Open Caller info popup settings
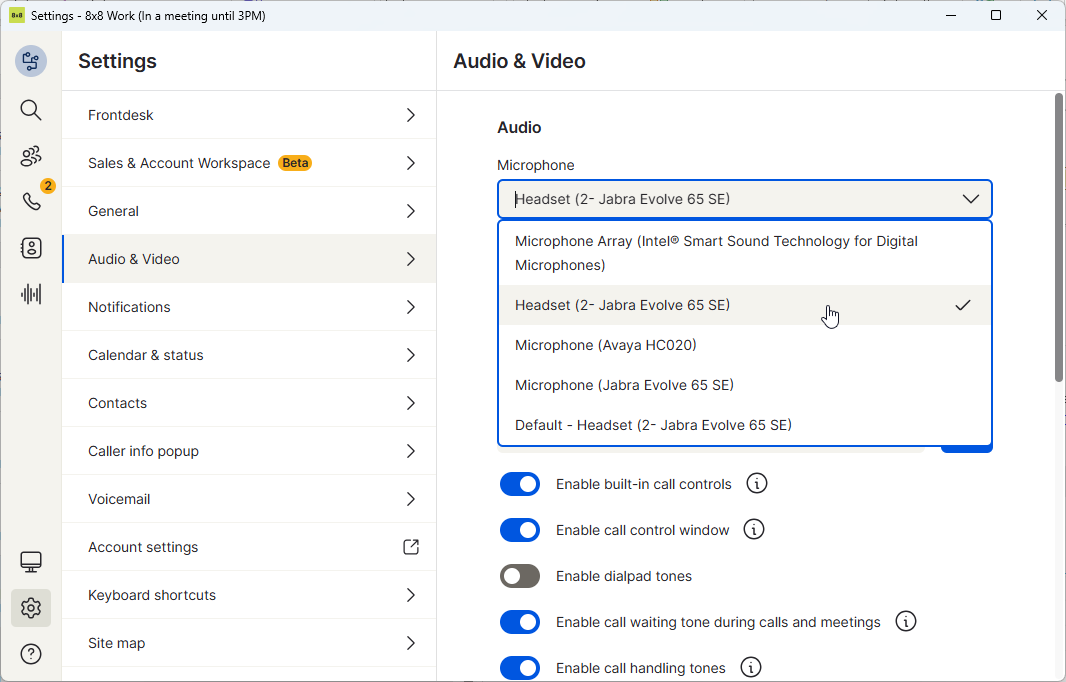This screenshot has width=1066, height=682. click(249, 451)
